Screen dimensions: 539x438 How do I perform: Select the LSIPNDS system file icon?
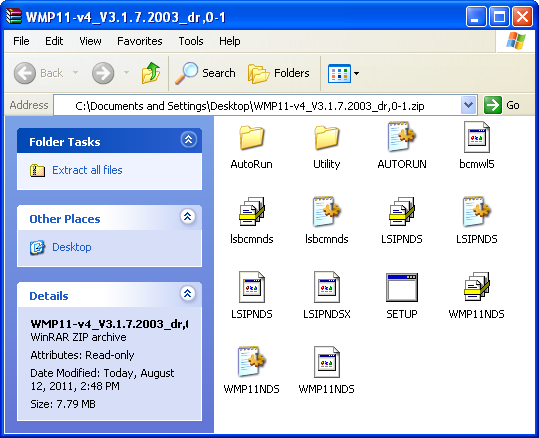click(x=252, y=287)
